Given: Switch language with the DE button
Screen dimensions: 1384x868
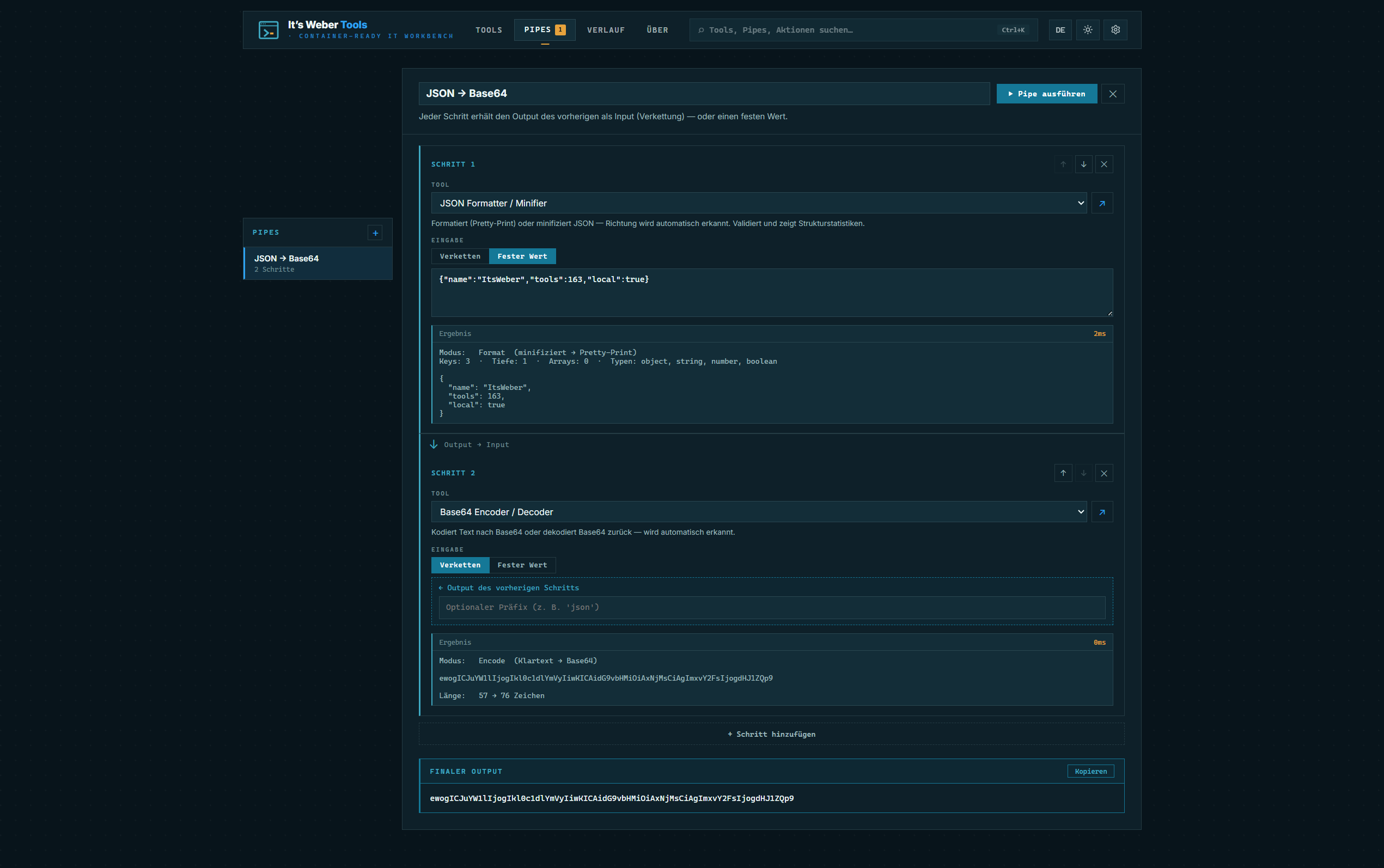Looking at the screenshot, I should (x=1060, y=30).
